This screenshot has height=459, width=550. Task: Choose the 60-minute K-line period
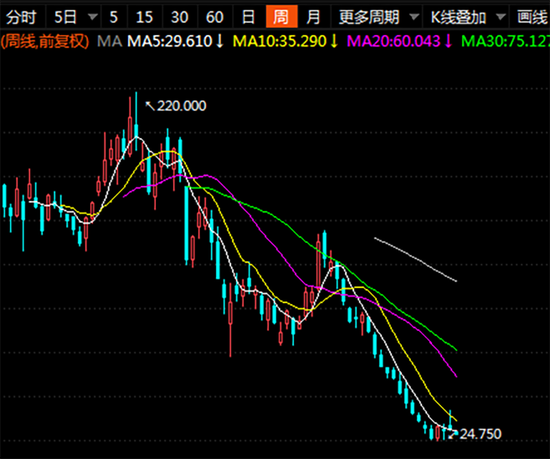[x=215, y=17]
